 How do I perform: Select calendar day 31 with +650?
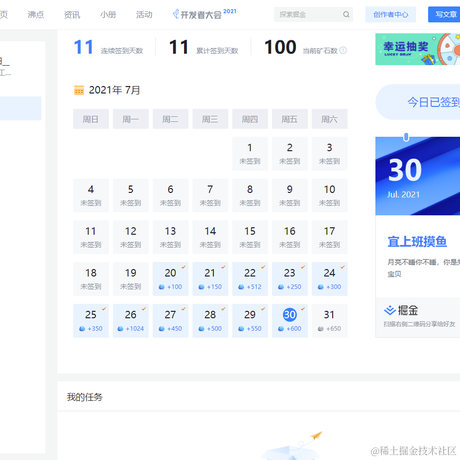[329, 320]
